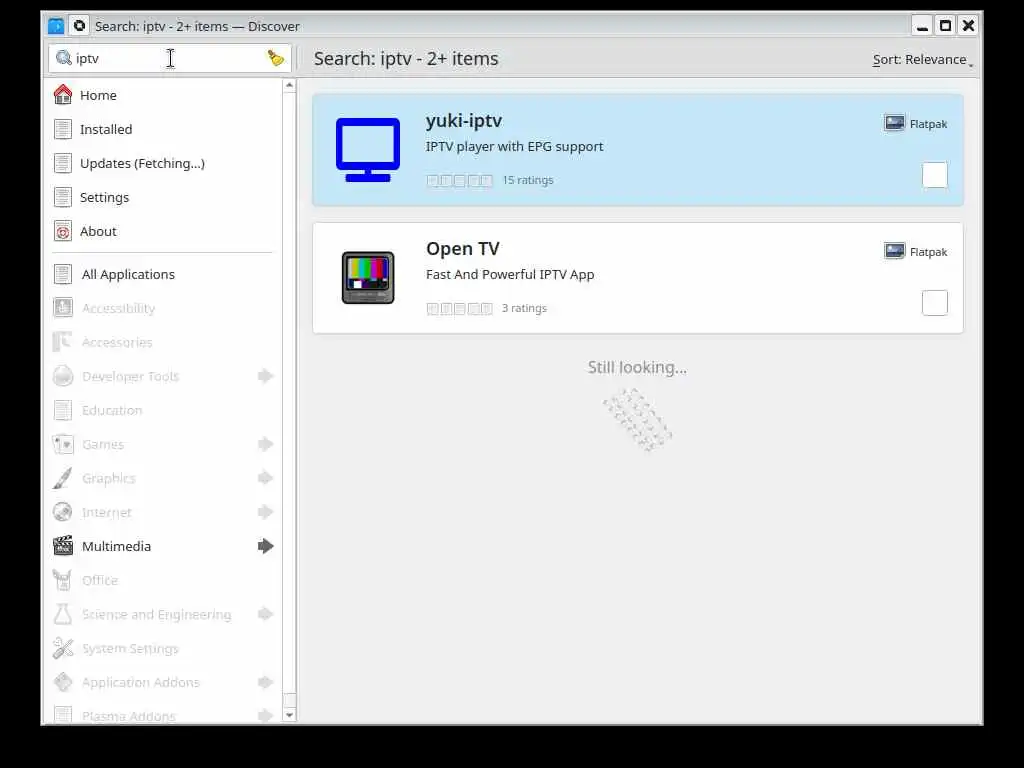Click the Open TV star rating row

(459, 308)
